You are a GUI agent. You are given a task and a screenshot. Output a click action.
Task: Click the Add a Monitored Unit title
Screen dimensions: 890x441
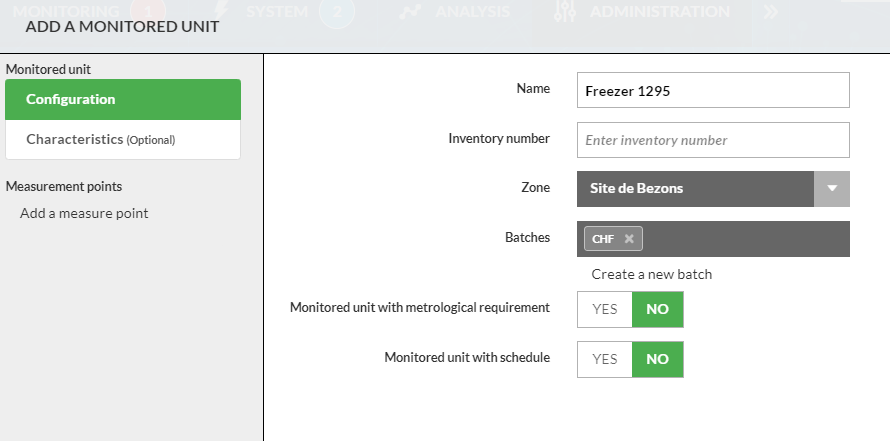(x=122, y=27)
